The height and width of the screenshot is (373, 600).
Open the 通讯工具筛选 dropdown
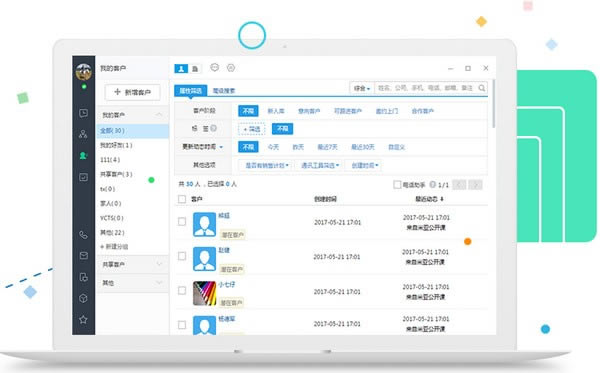pyautogui.click(x=320, y=165)
